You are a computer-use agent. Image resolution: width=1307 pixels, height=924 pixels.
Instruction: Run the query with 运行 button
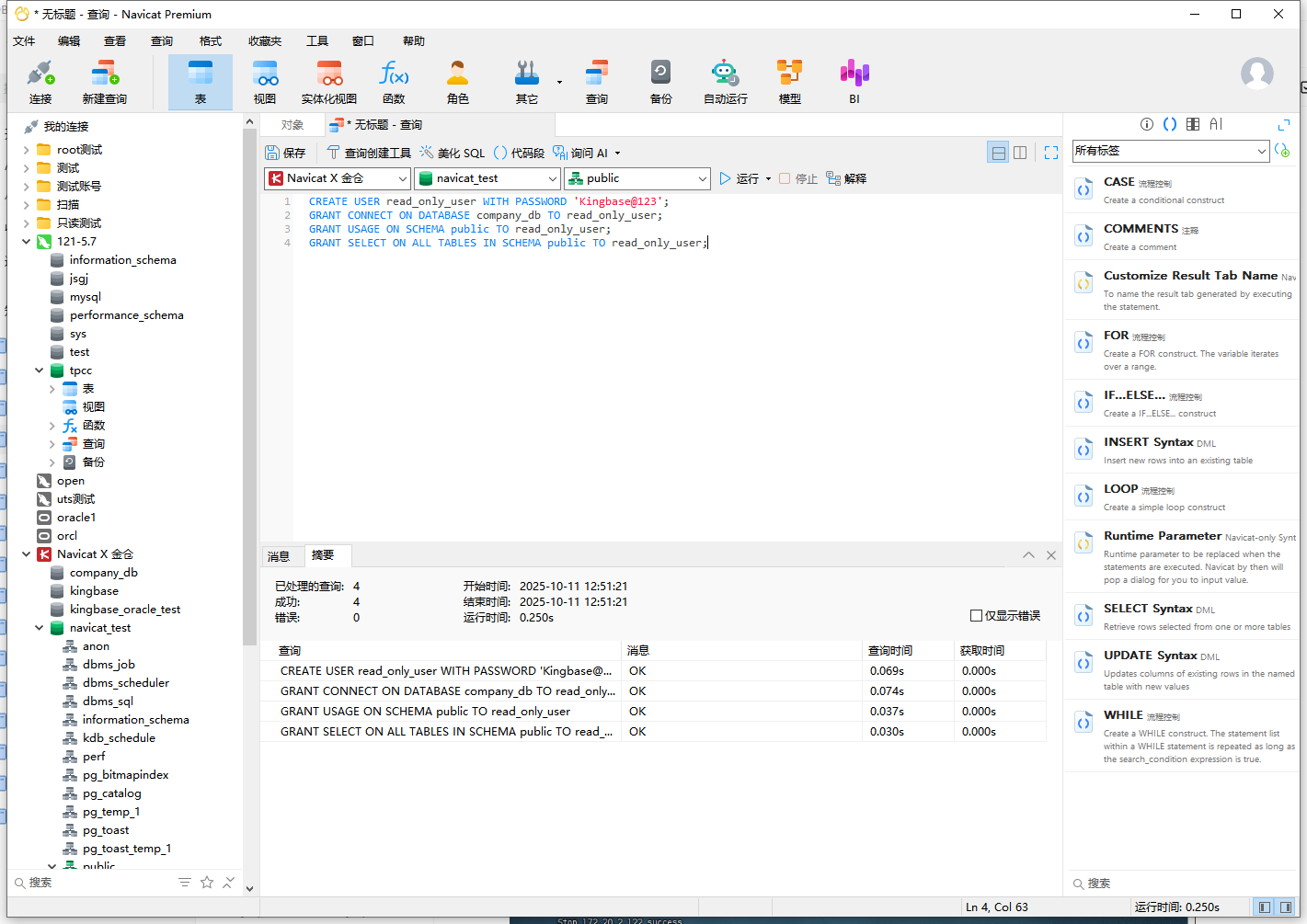click(739, 178)
